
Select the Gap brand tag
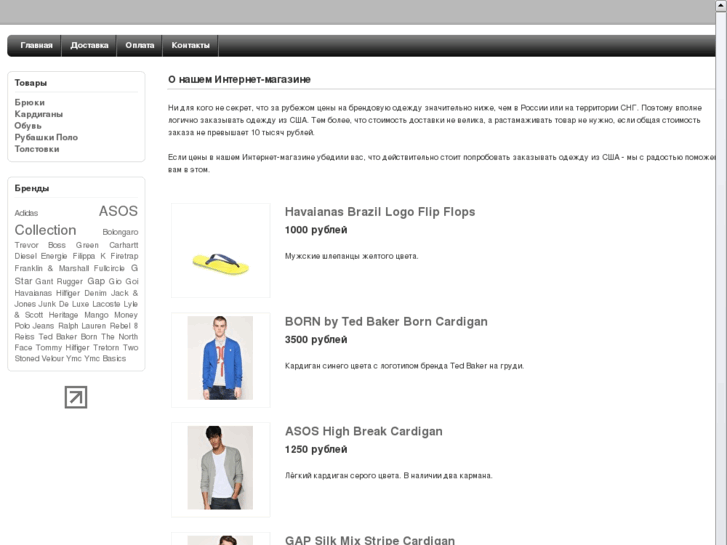click(x=96, y=281)
